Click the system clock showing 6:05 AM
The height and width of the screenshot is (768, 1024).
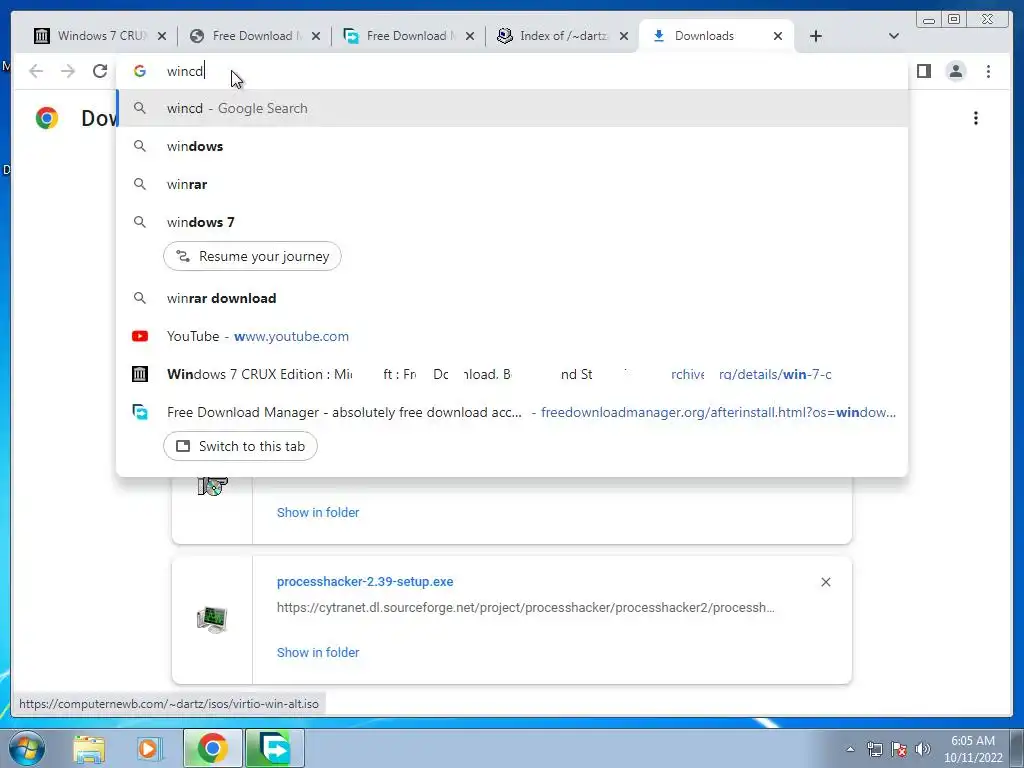click(973, 749)
